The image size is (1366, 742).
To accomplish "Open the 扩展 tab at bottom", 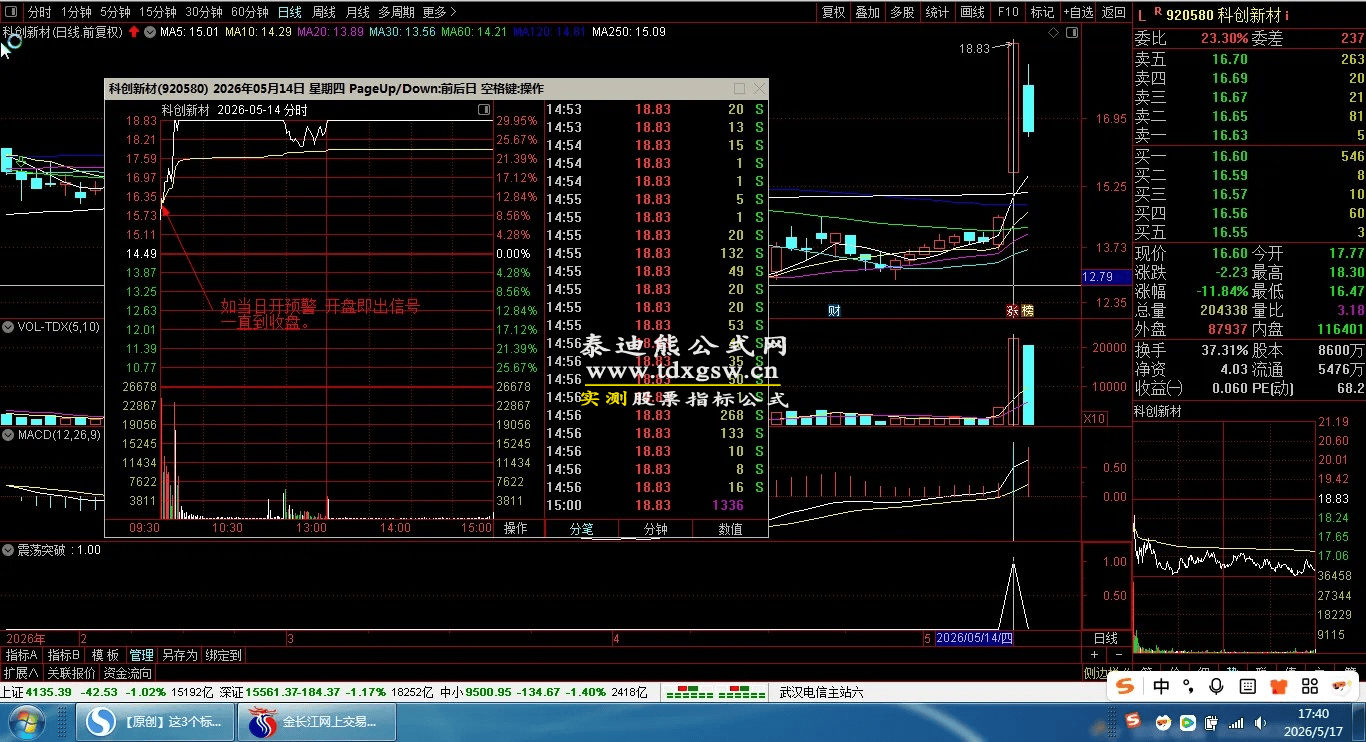I will 21,673.
